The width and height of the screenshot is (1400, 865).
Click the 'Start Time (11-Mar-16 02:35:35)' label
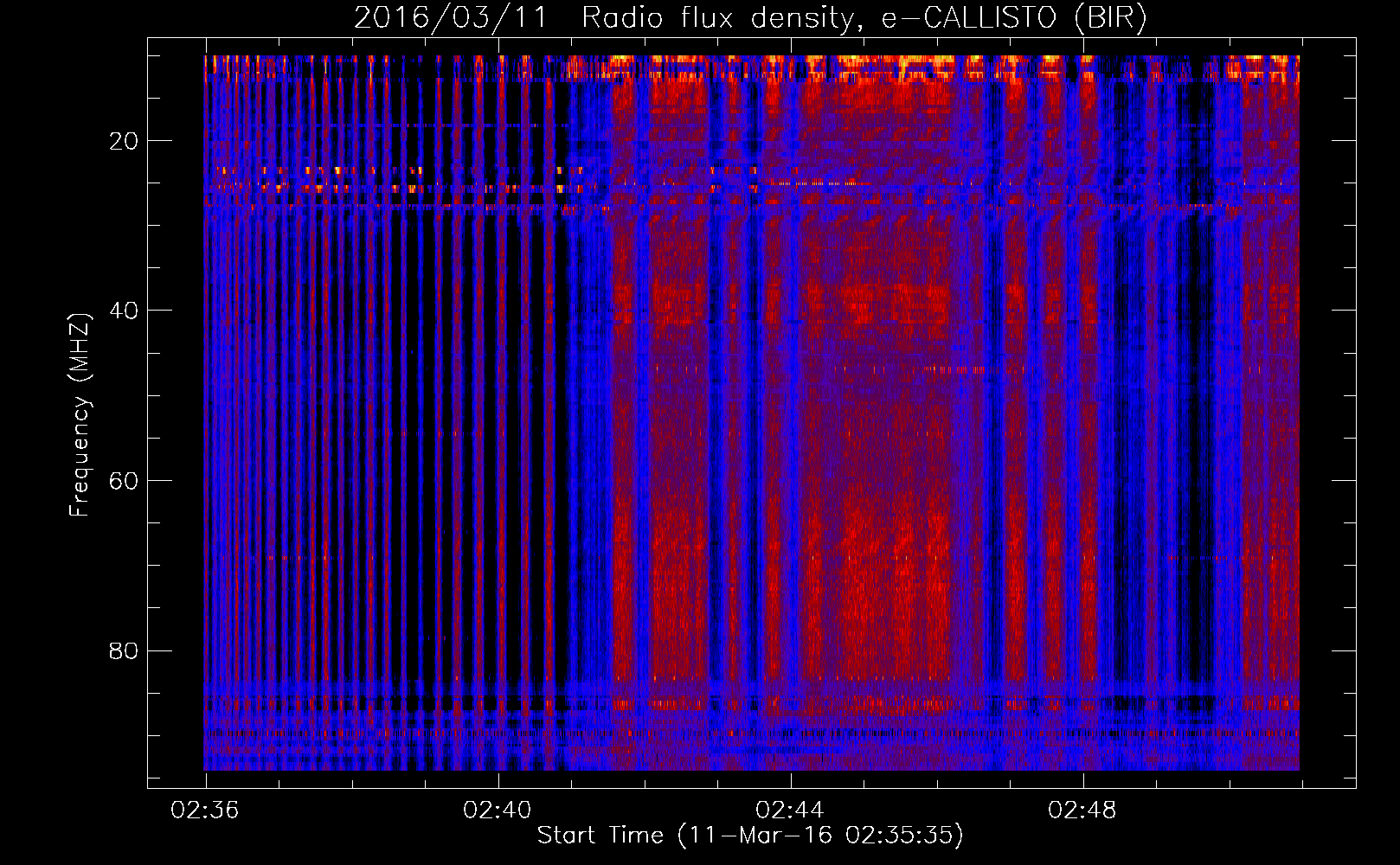click(x=750, y=836)
